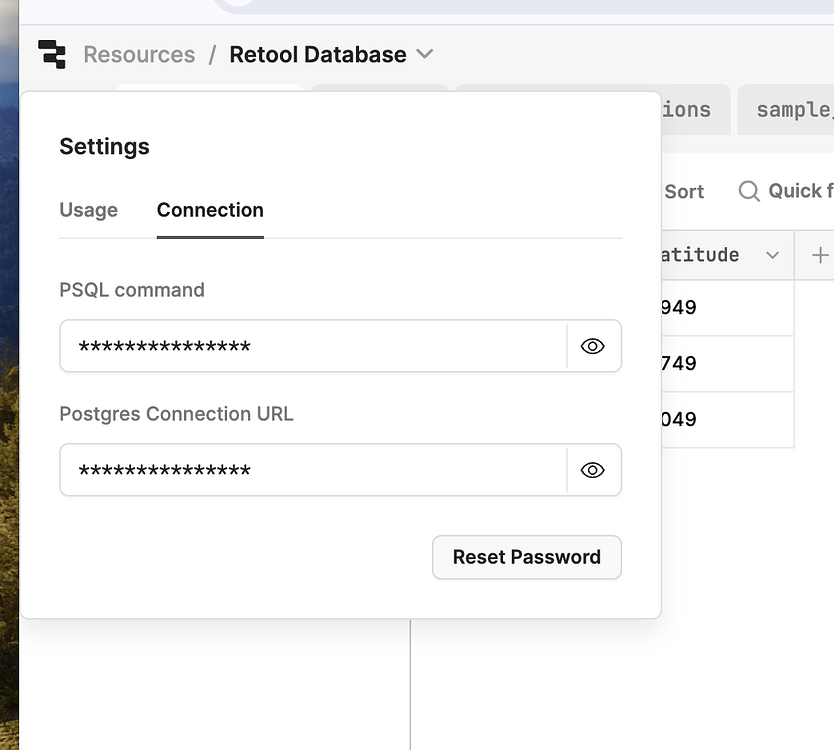Click the table cell ending in 049
The image size is (834, 750).
click(728, 420)
